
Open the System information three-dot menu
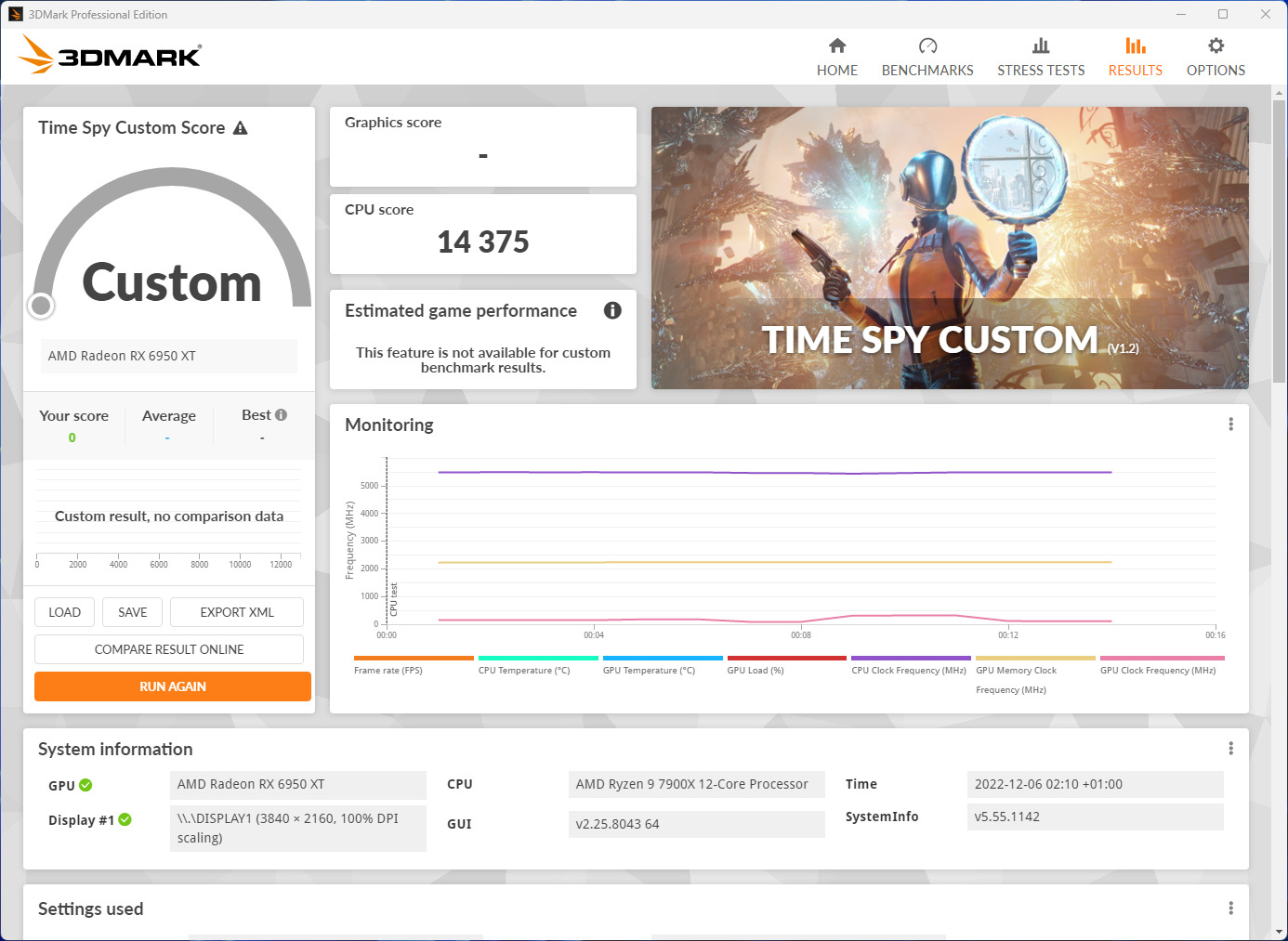tap(1230, 749)
